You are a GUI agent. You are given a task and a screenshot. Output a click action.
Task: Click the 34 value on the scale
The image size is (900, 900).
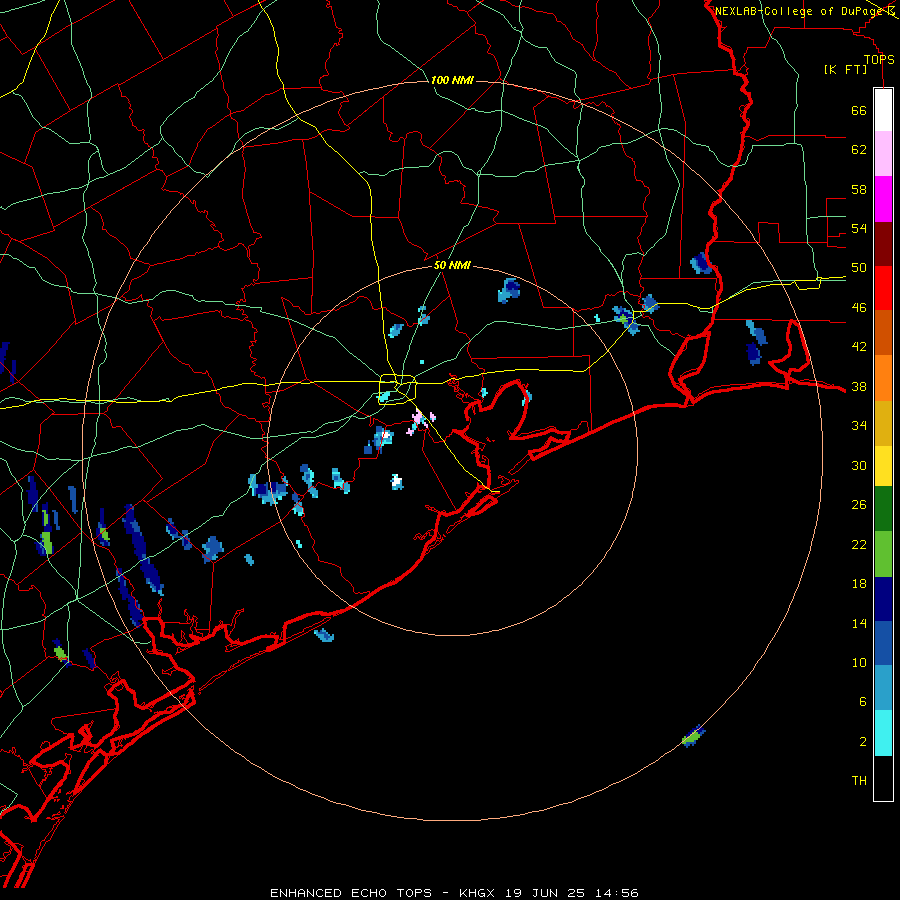coord(859,426)
